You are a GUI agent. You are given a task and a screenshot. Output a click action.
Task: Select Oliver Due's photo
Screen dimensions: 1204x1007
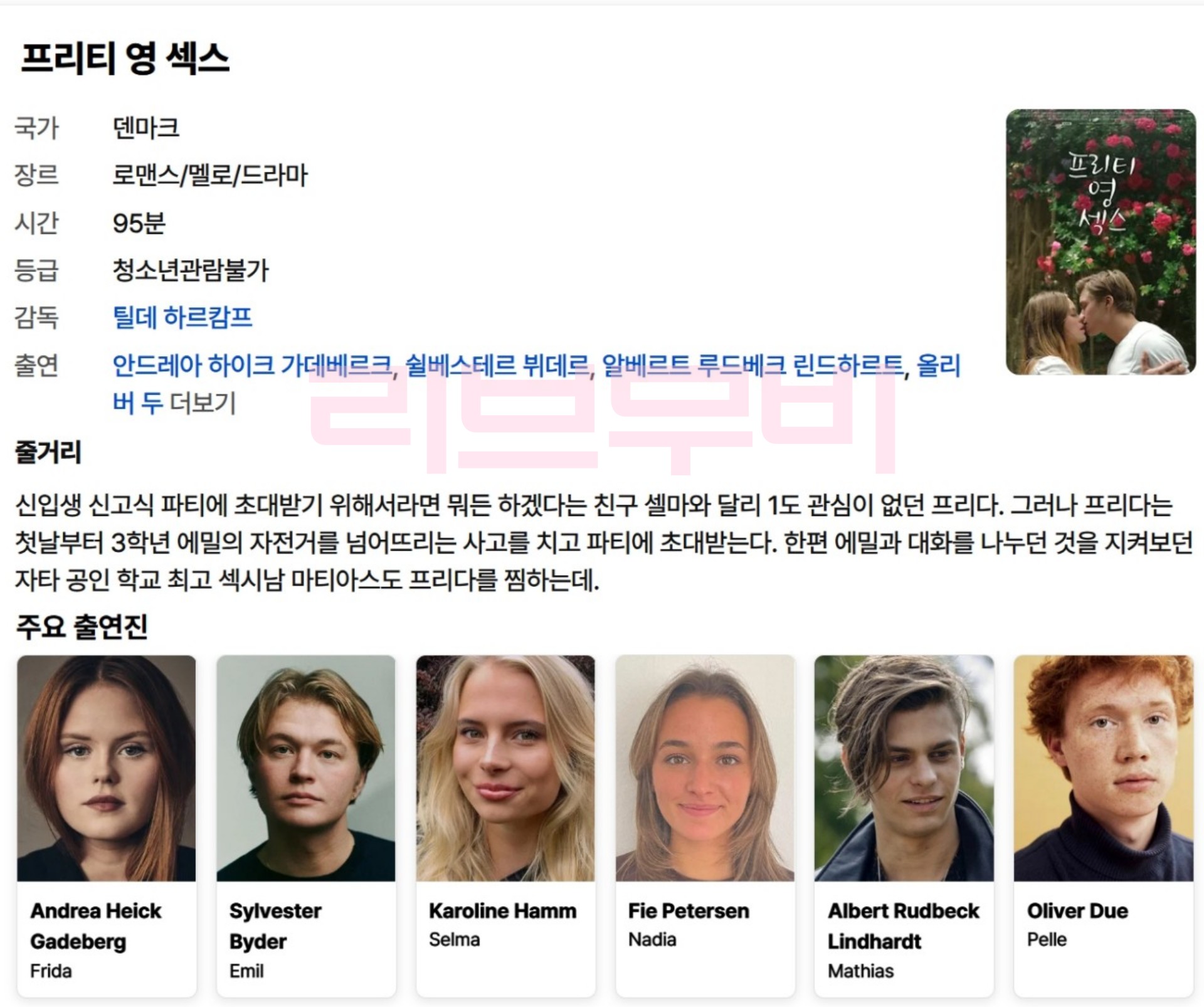[x=1104, y=768]
